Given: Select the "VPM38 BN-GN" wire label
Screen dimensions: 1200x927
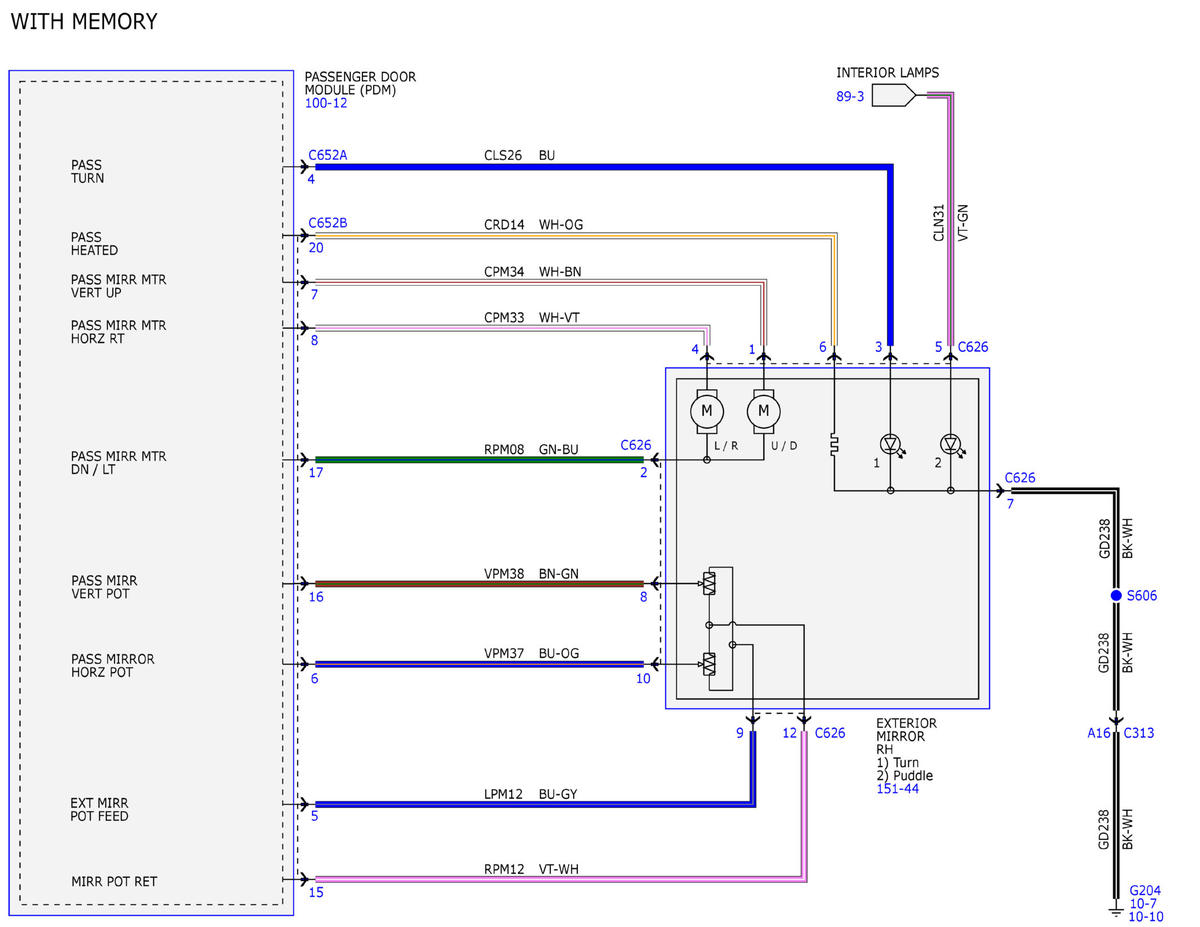Looking at the screenshot, I should coord(531,574).
